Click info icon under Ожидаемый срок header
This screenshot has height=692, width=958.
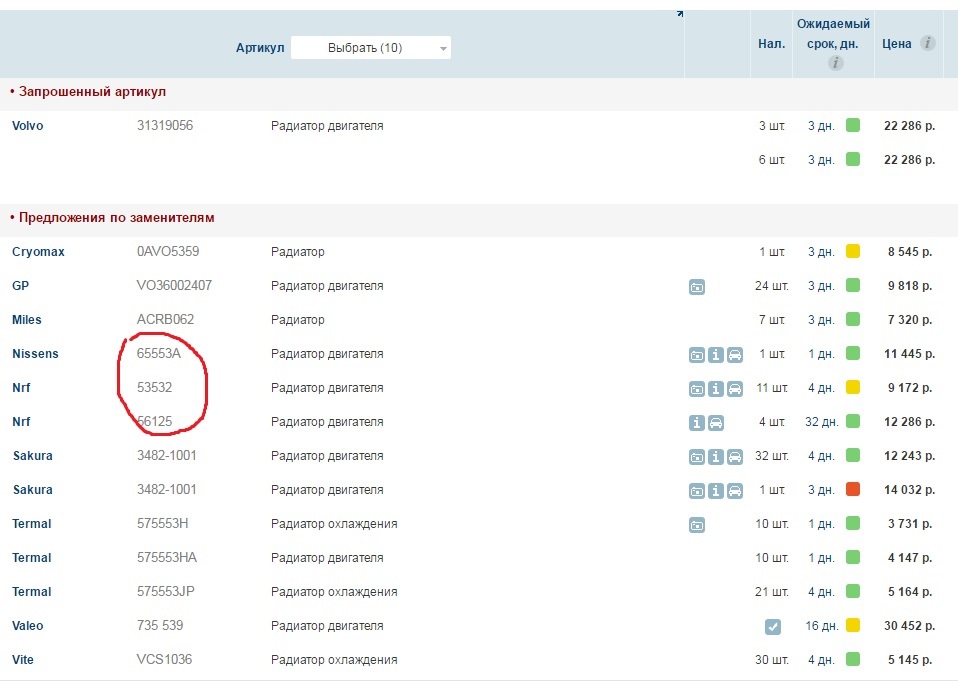point(835,63)
